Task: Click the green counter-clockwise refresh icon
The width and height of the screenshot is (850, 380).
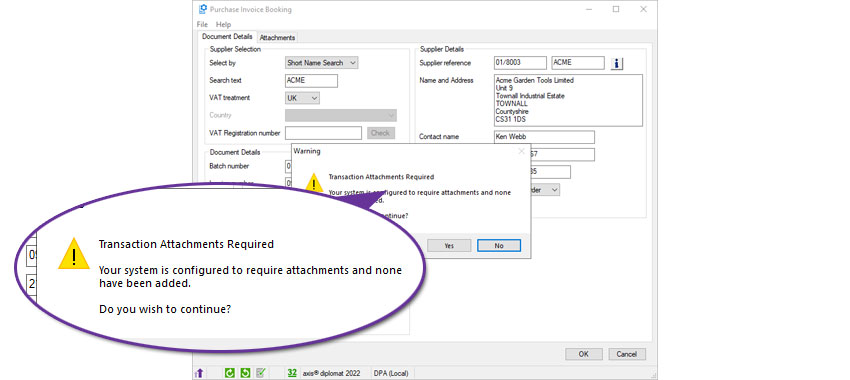Action: click(245, 373)
